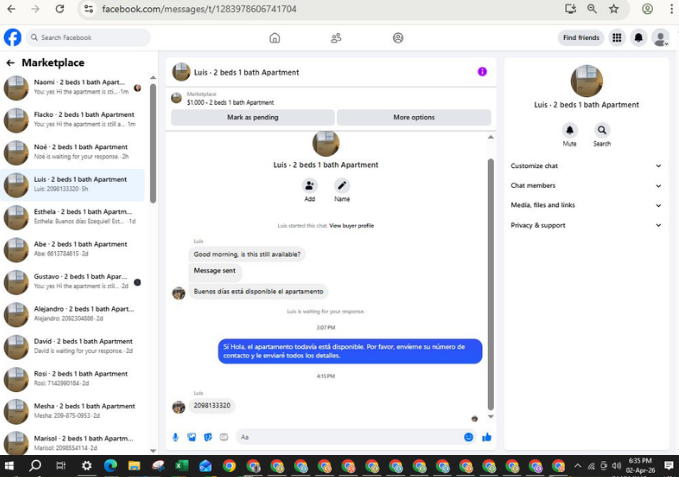Click the back arrow beside Marketplace
679x477 pixels.
(10, 63)
